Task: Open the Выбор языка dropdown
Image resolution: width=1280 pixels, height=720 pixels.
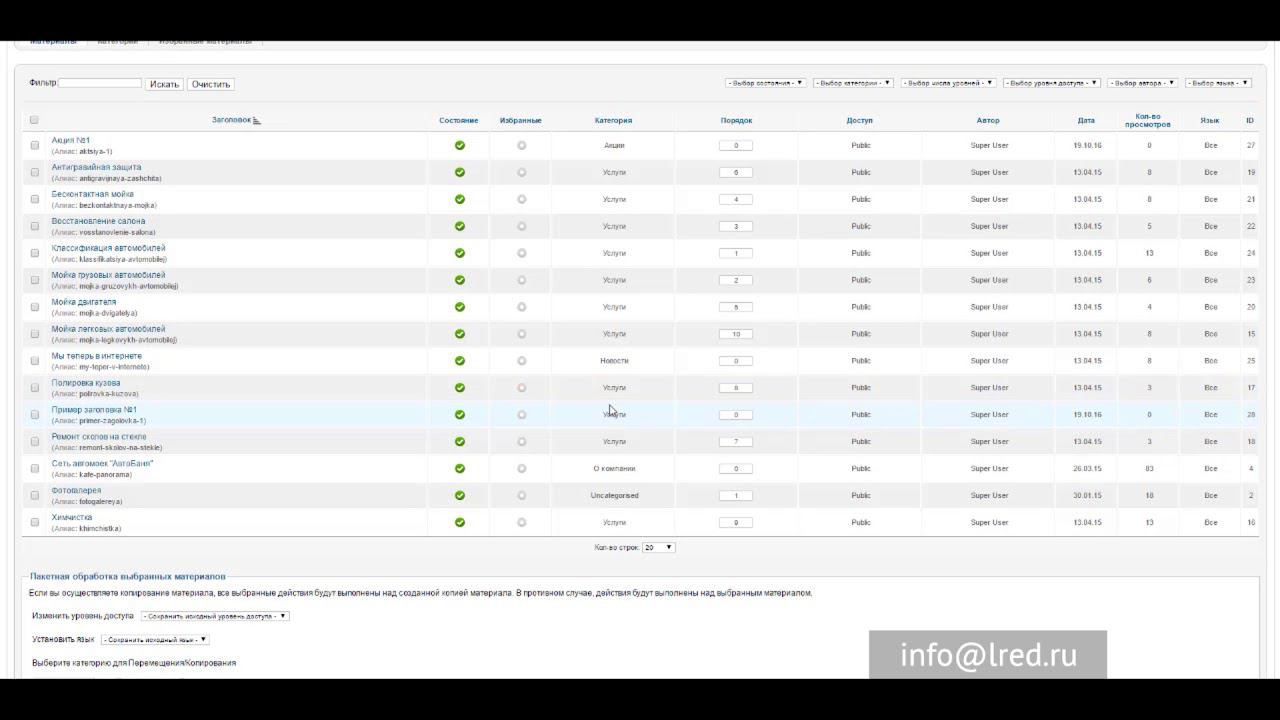Action: coord(1218,83)
